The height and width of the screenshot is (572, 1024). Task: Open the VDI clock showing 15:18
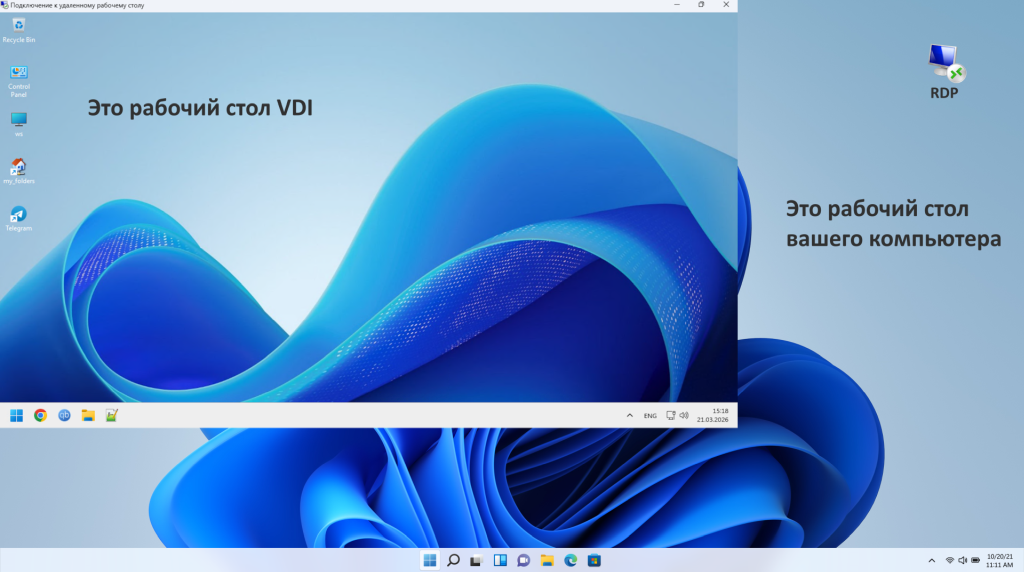coord(719,415)
